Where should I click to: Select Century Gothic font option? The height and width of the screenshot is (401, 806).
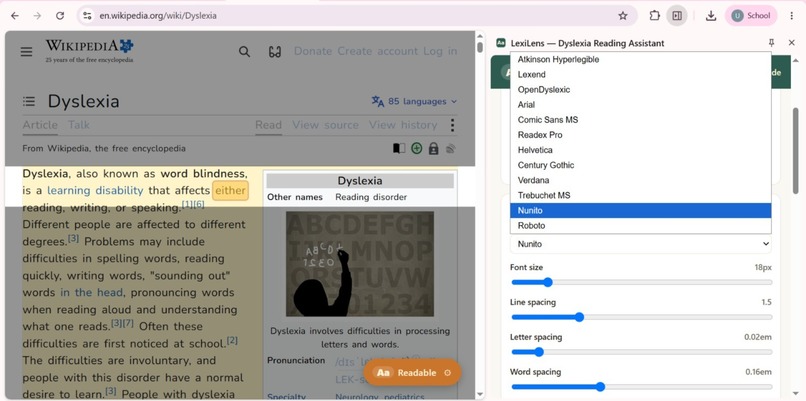640,165
